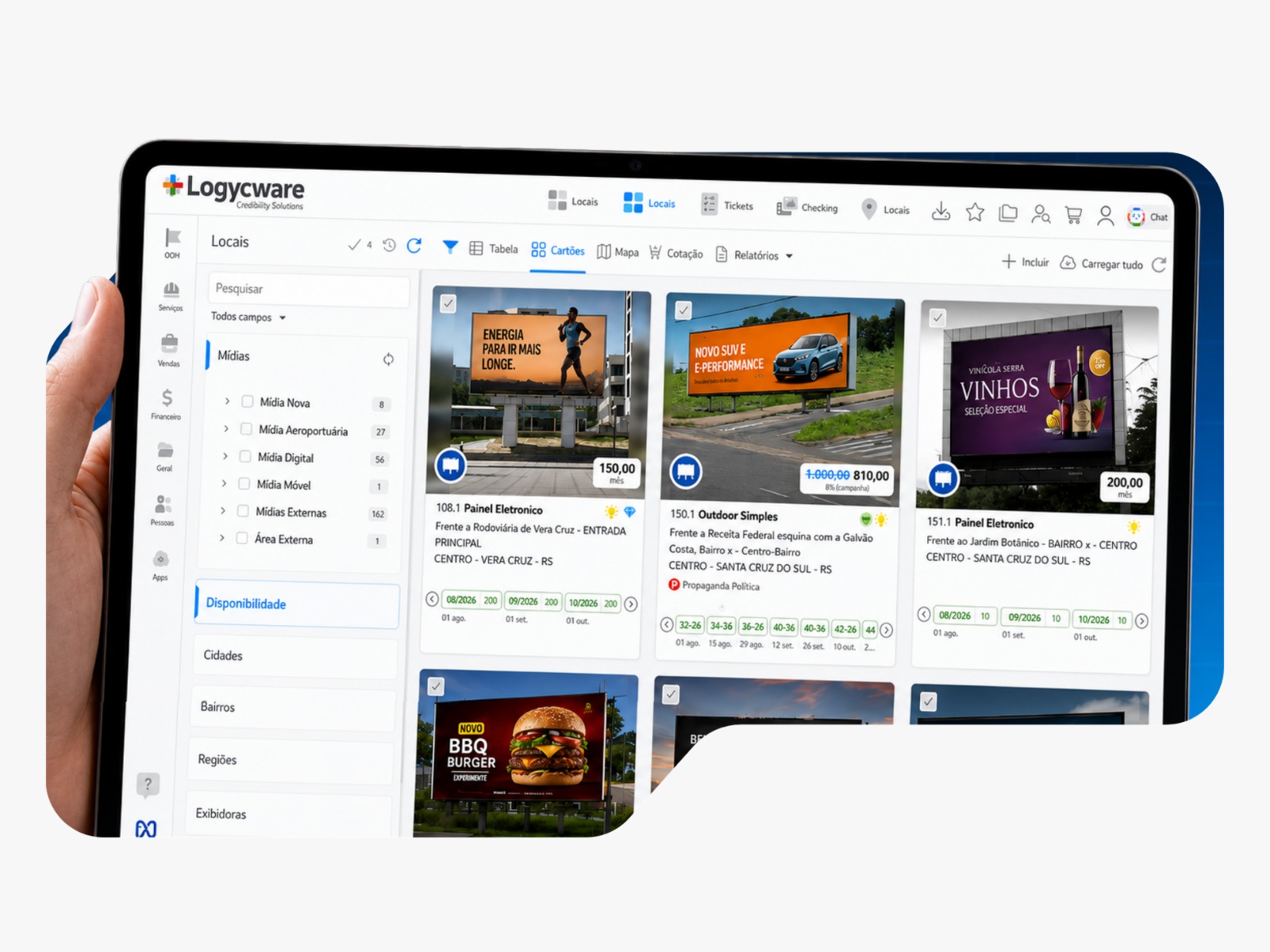Toggle checkbox on 108.1 Painel Eletronico card

448,304
